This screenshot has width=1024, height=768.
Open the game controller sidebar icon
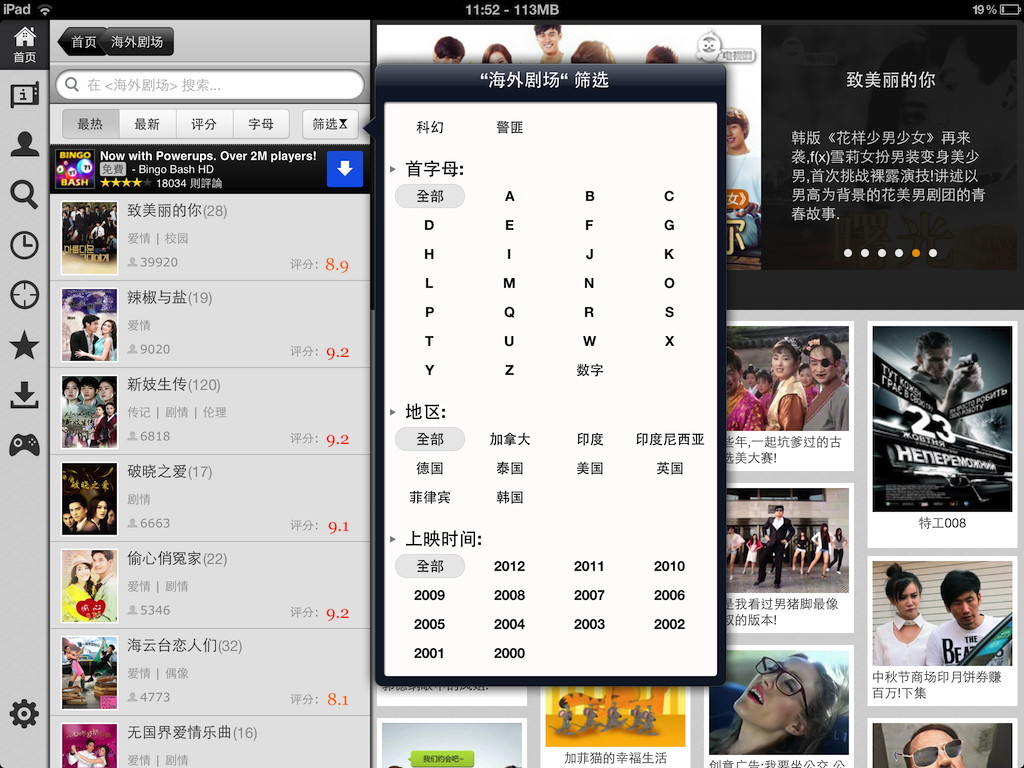[24, 445]
